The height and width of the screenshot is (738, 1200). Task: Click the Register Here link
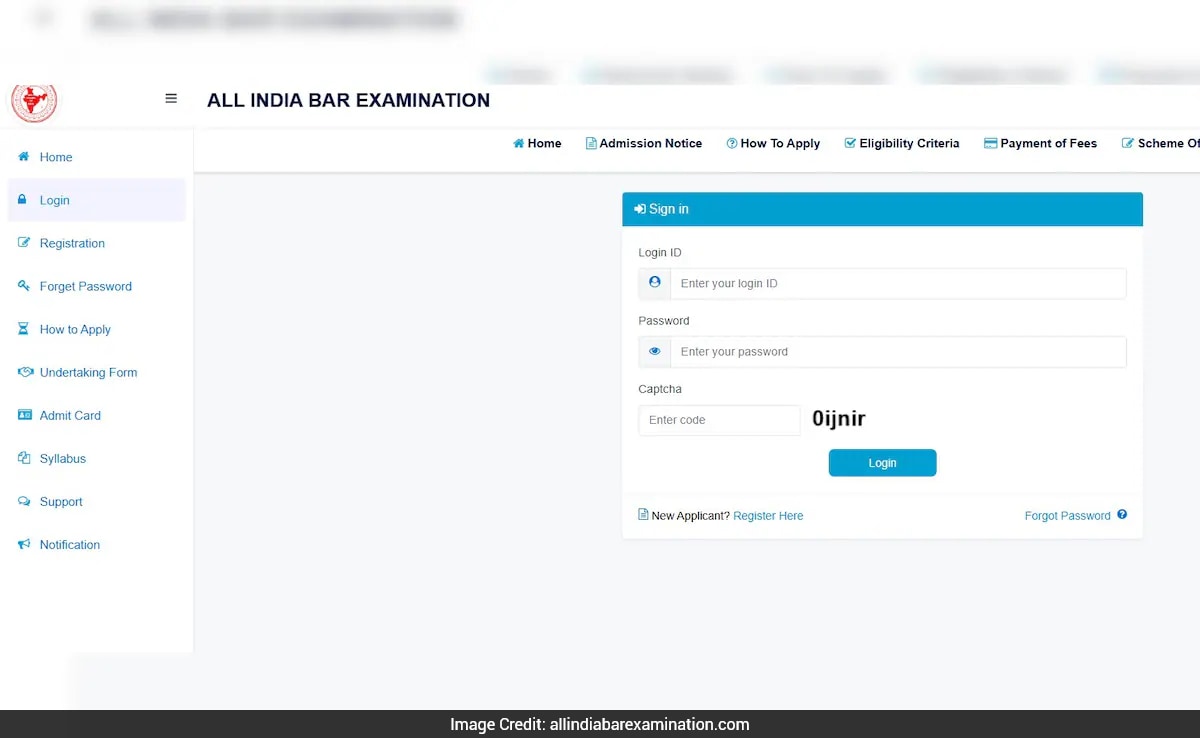point(768,515)
